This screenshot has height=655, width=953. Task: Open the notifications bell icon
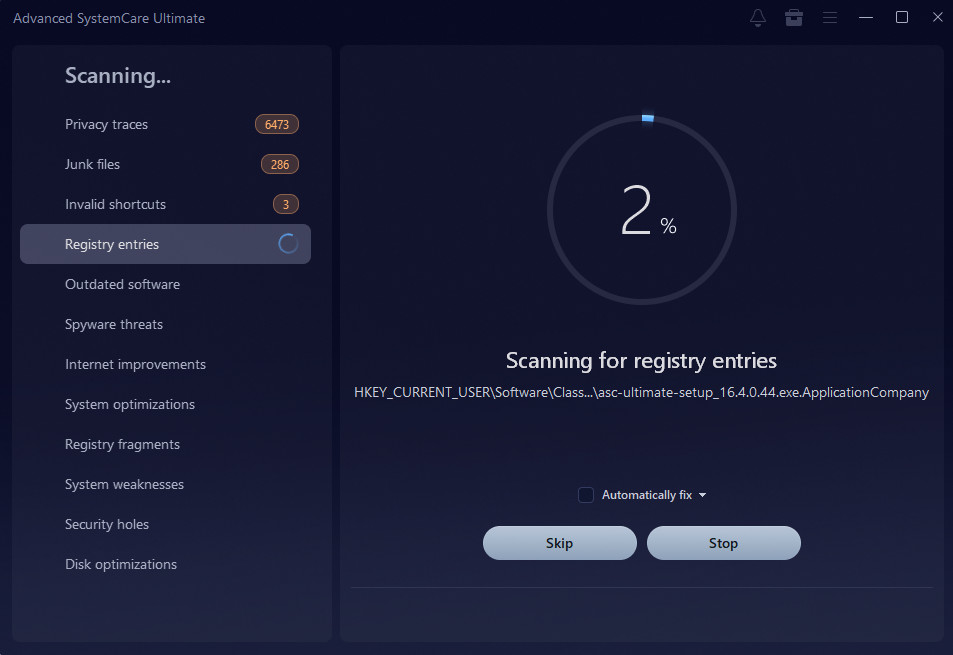click(x=757, y=18)
